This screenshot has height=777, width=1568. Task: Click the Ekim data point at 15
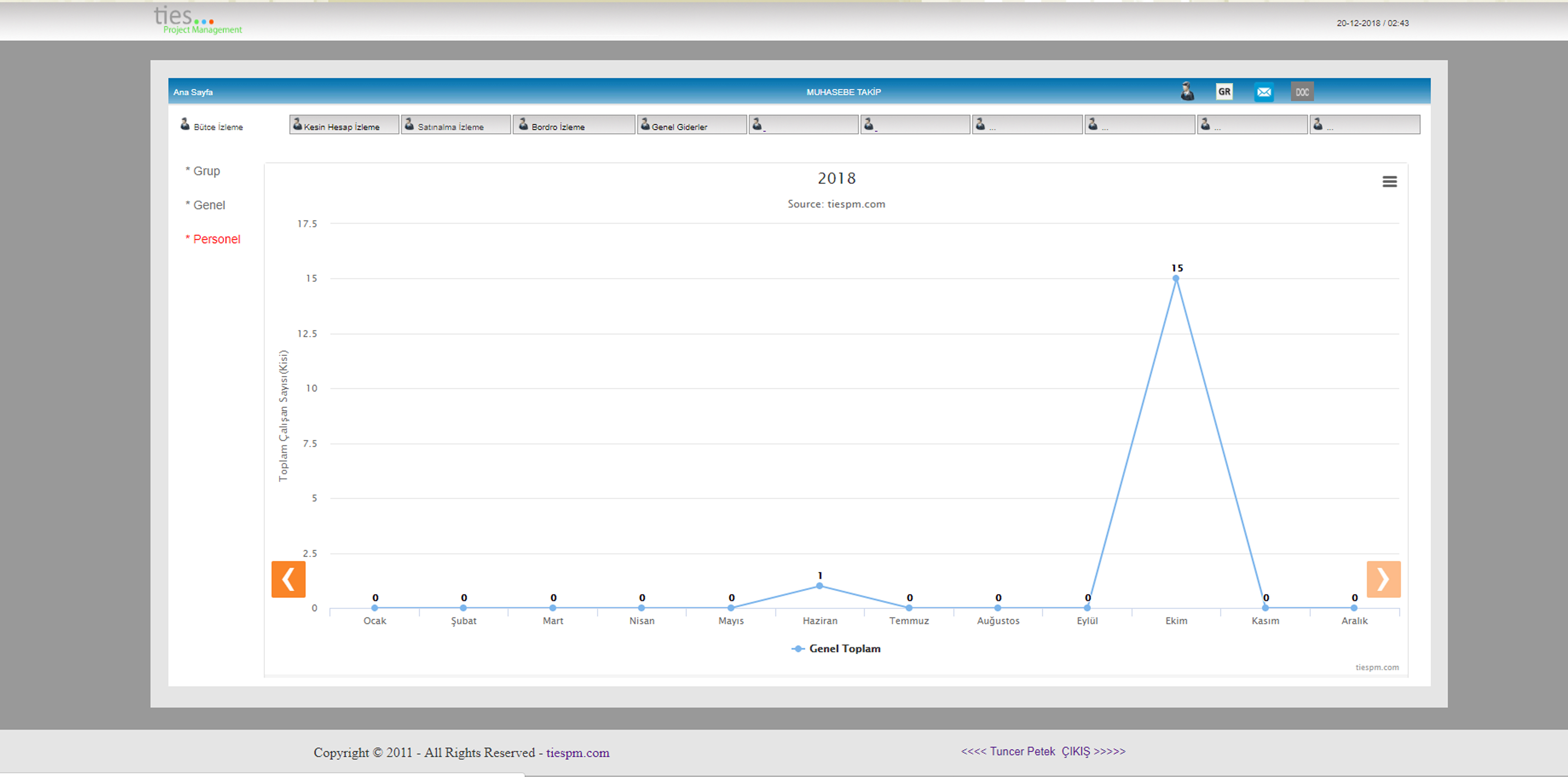click(1176, 279)
